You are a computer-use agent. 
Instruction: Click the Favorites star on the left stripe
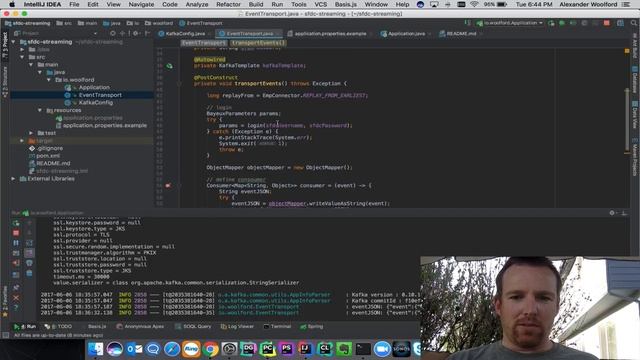5,314
